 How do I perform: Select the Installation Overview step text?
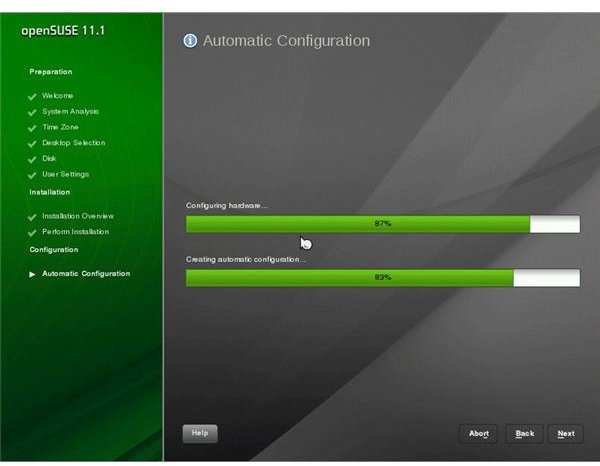pyautogui.click(x=78, y=216)
